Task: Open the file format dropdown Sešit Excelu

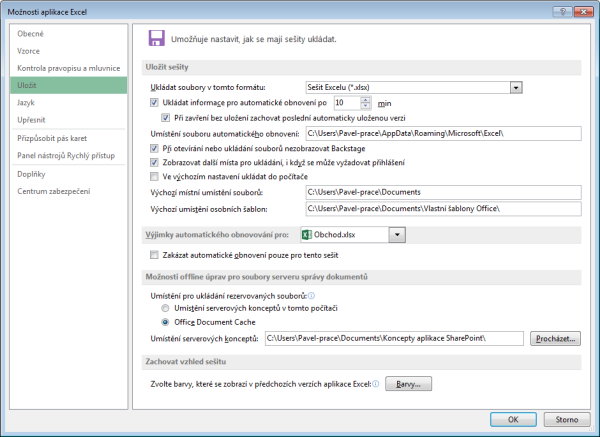Action: coord(516,88)
